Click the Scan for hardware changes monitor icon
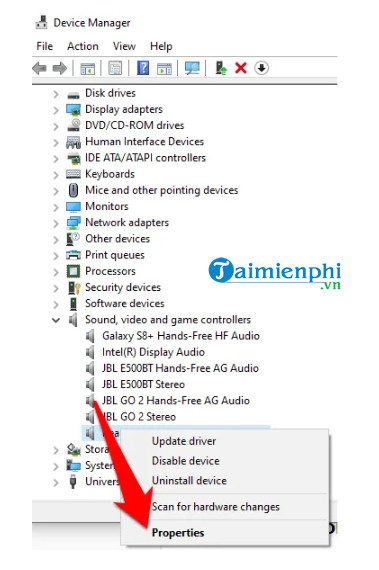The image size is (379, 570). pos(192,68)
